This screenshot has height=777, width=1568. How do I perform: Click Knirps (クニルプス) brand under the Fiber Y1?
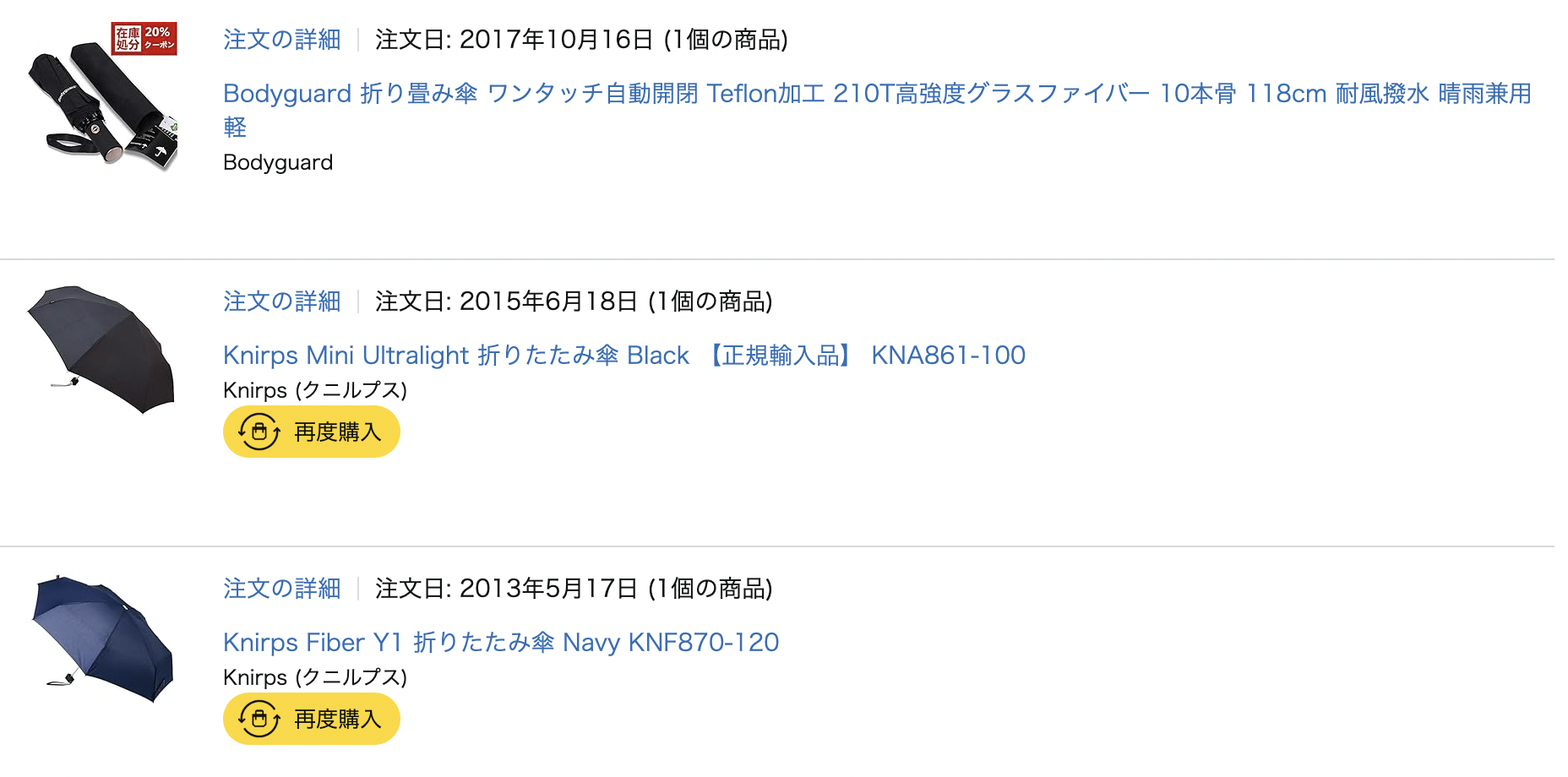point(315,677)
